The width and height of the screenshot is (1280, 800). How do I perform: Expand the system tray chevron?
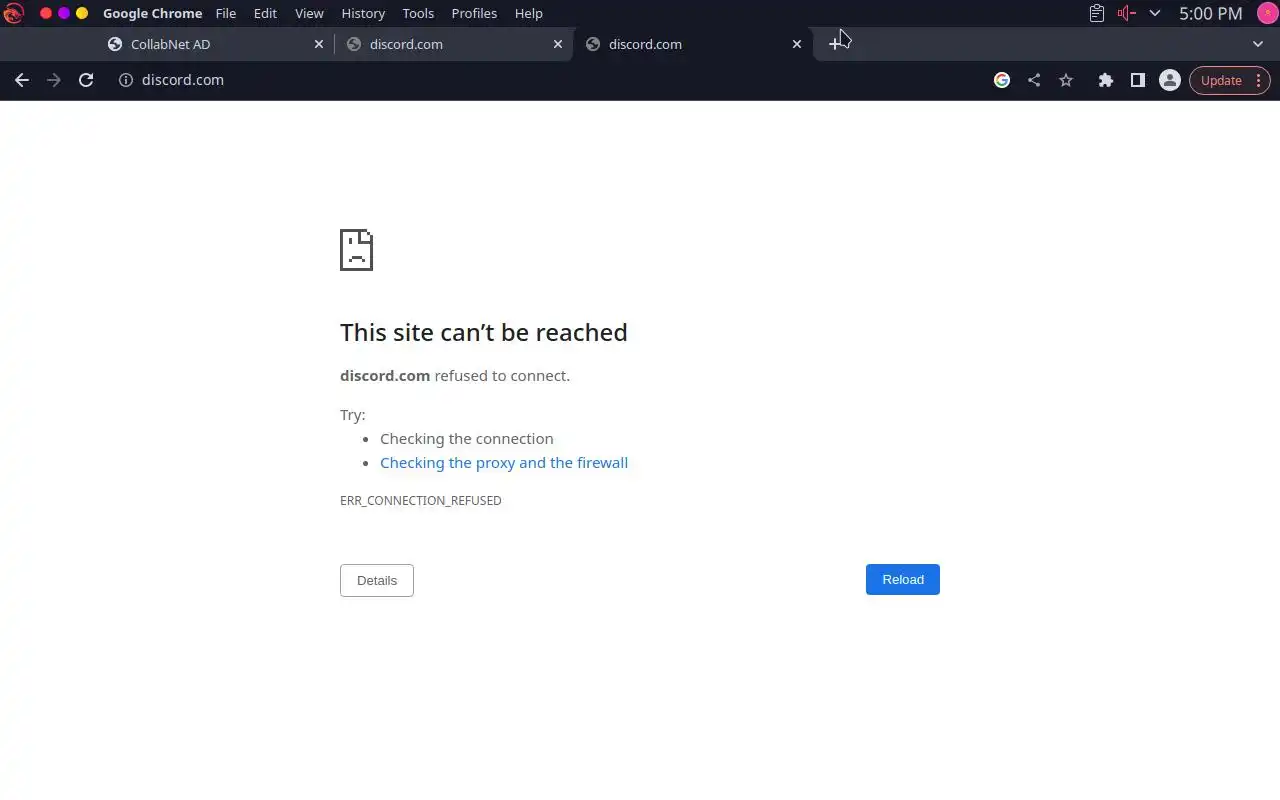click(1155, 13)
